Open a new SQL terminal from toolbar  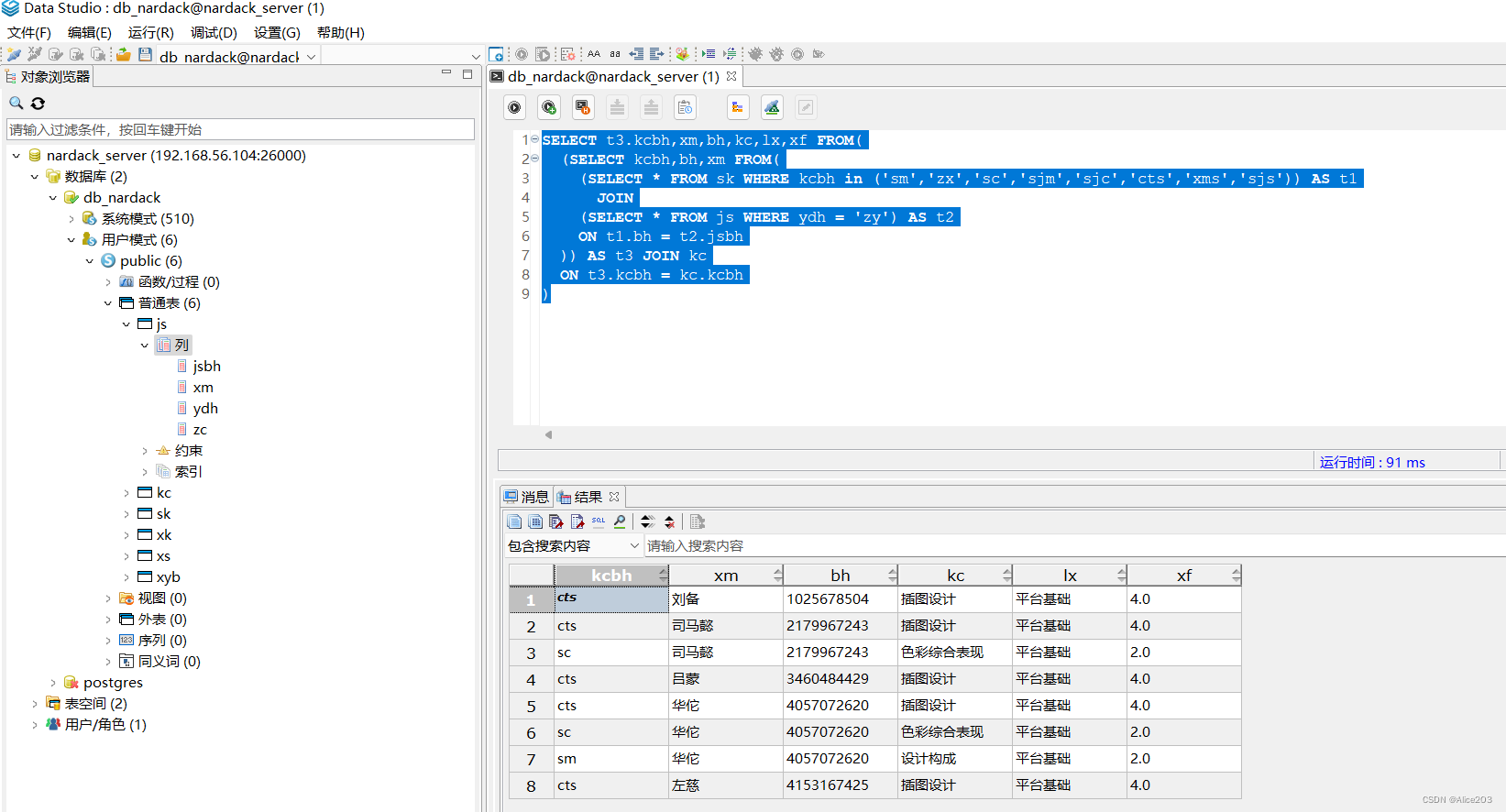[x=496, y=54]
